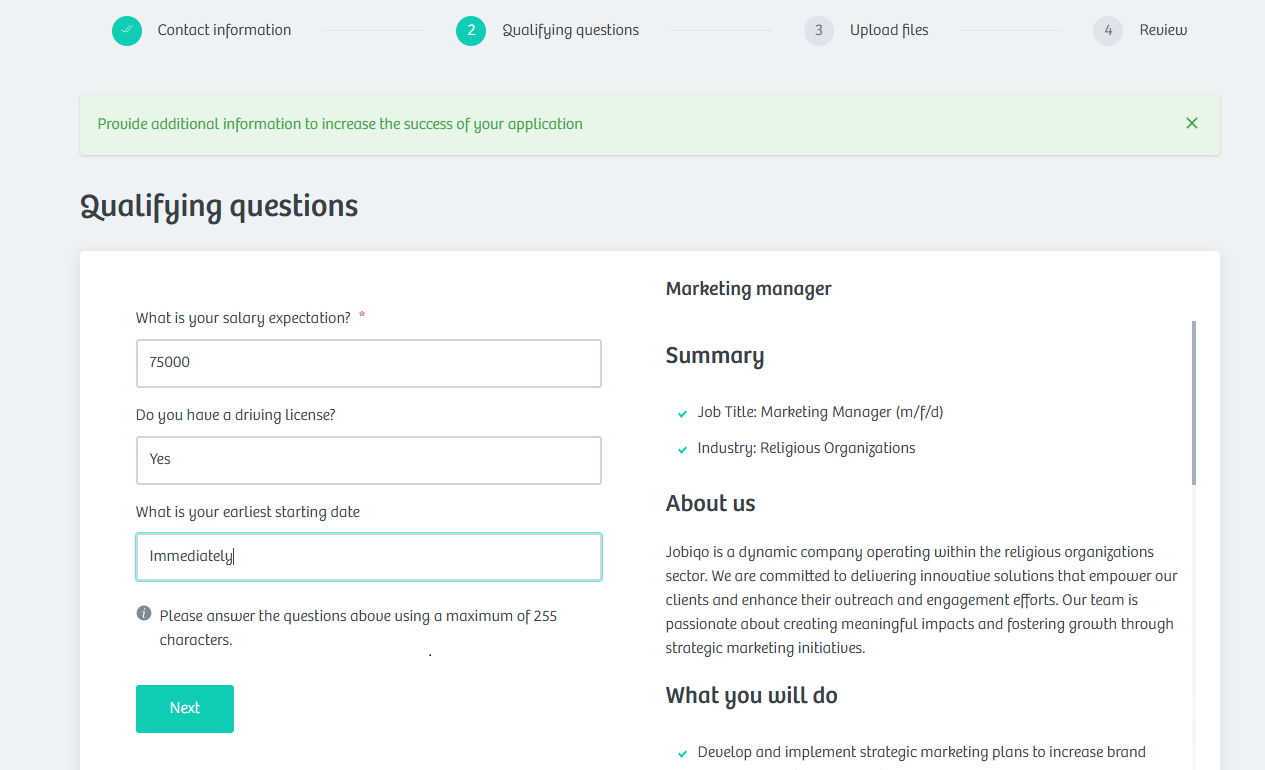This screenshot has height=770, width=1265.
Task: Click the checkmark beside Industry: Religious Organizations
Action: point(682,449)
